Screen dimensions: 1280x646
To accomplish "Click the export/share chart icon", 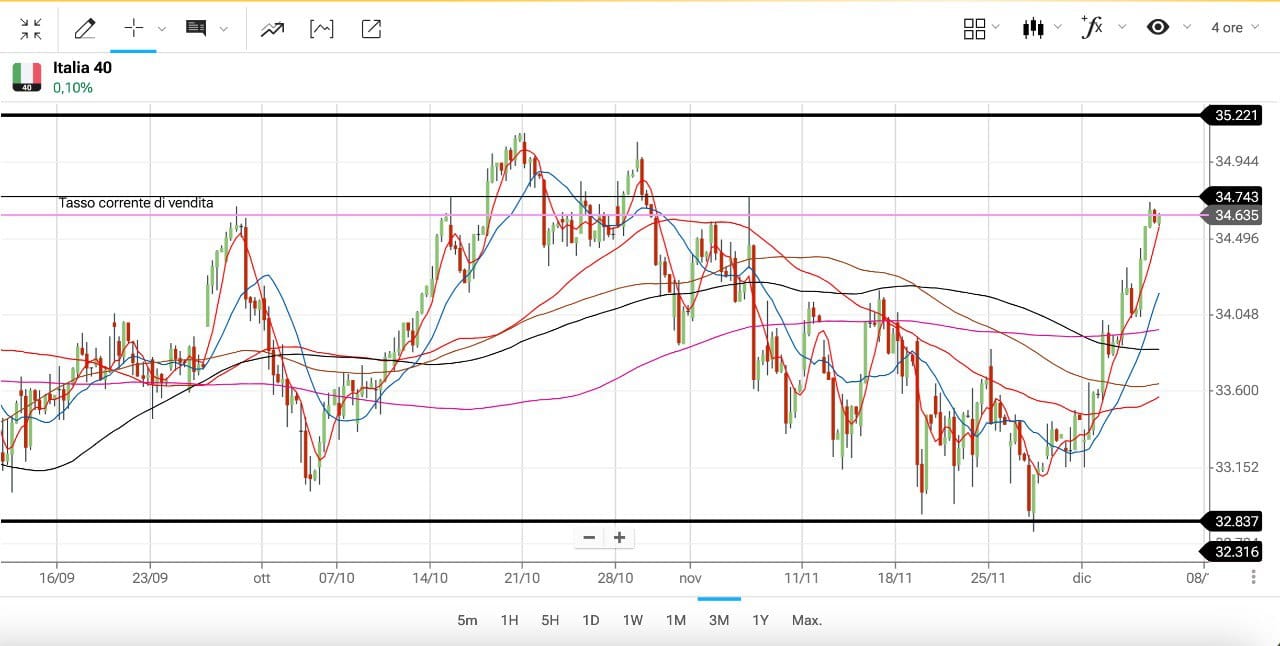I will point(371,28).
